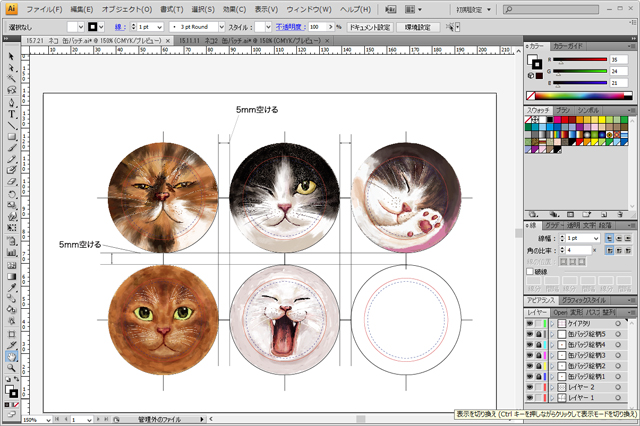Click the red R color slider

coord(580,60)
